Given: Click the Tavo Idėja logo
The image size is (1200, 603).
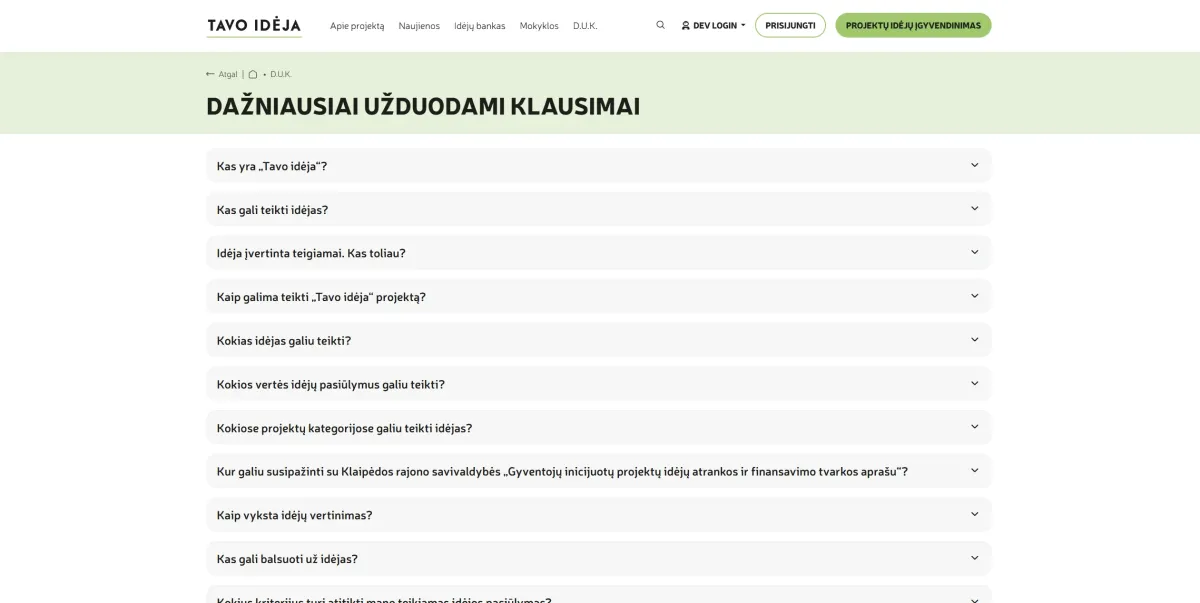Looking at the screenshot, I should coord(254,26).
